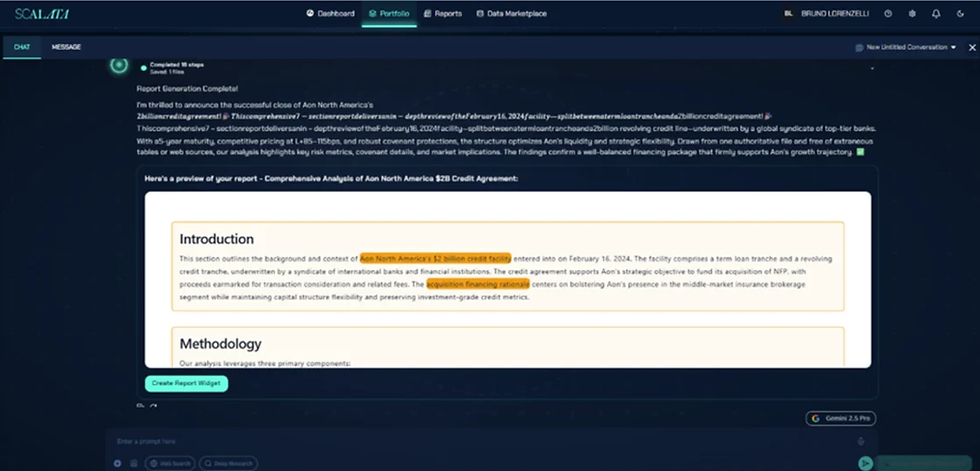Click the clock icon in header
Image resolution: width=980 pixels, height=471 pixels.
[x=888, y=13]
